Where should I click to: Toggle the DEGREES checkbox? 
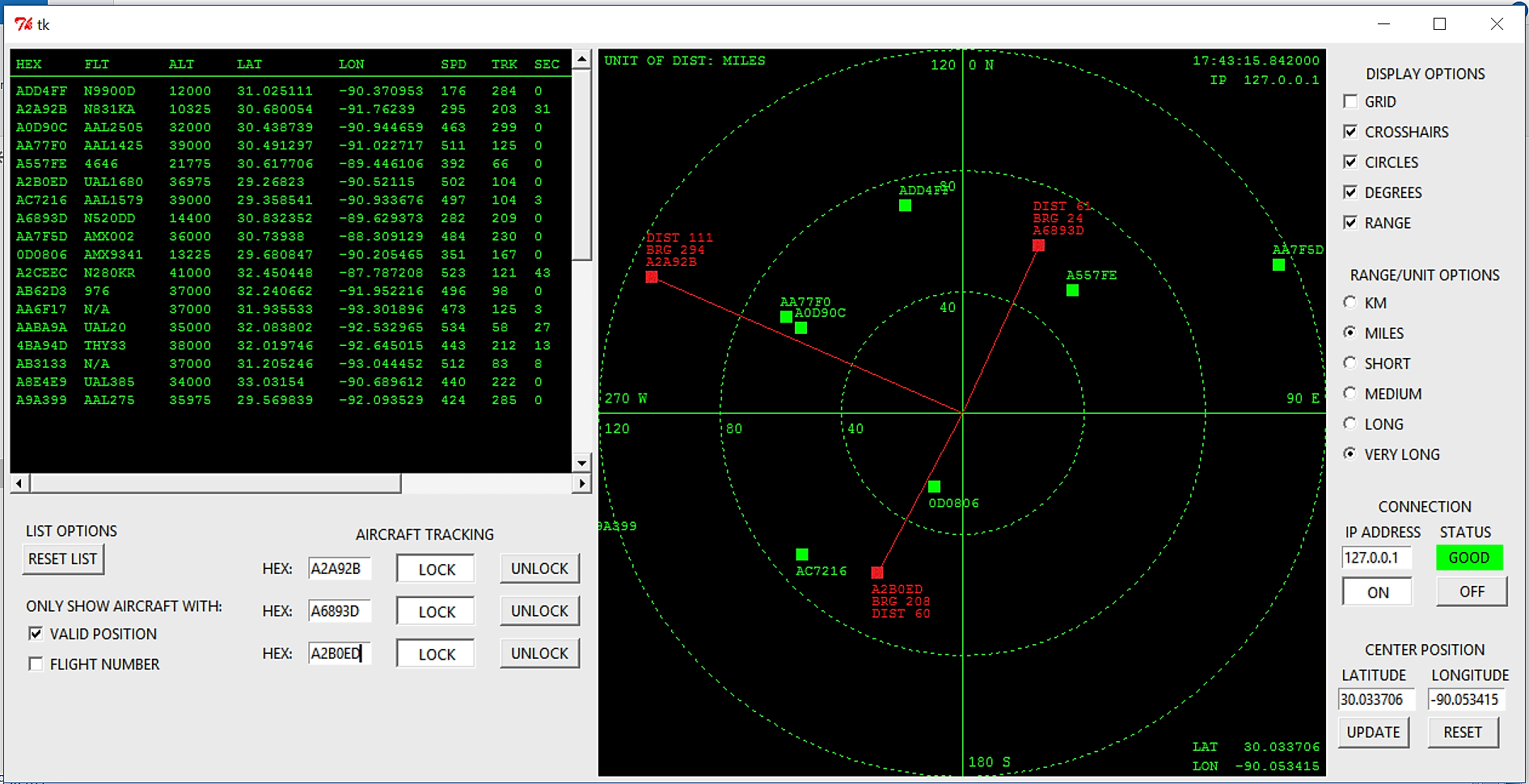pyautogui.click(x=1349, y=192)
